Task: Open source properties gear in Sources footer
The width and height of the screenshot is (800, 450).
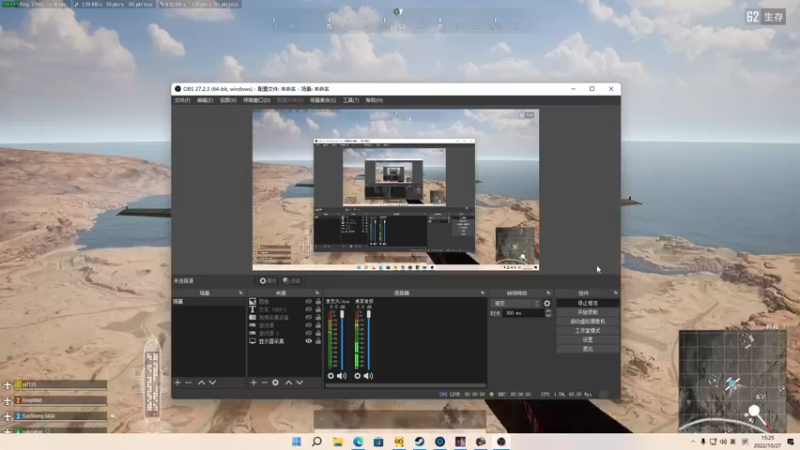Action: [x=276, y=382]
